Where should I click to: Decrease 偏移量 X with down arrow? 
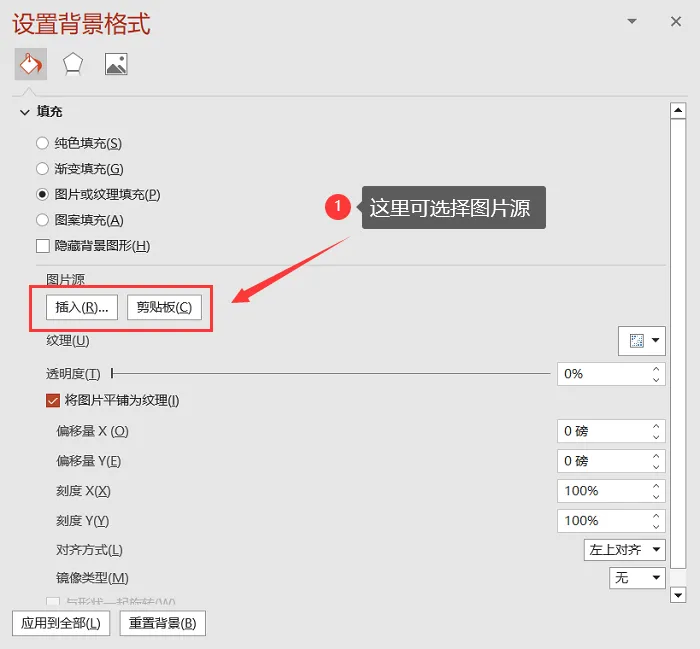(x=656, y=437)
